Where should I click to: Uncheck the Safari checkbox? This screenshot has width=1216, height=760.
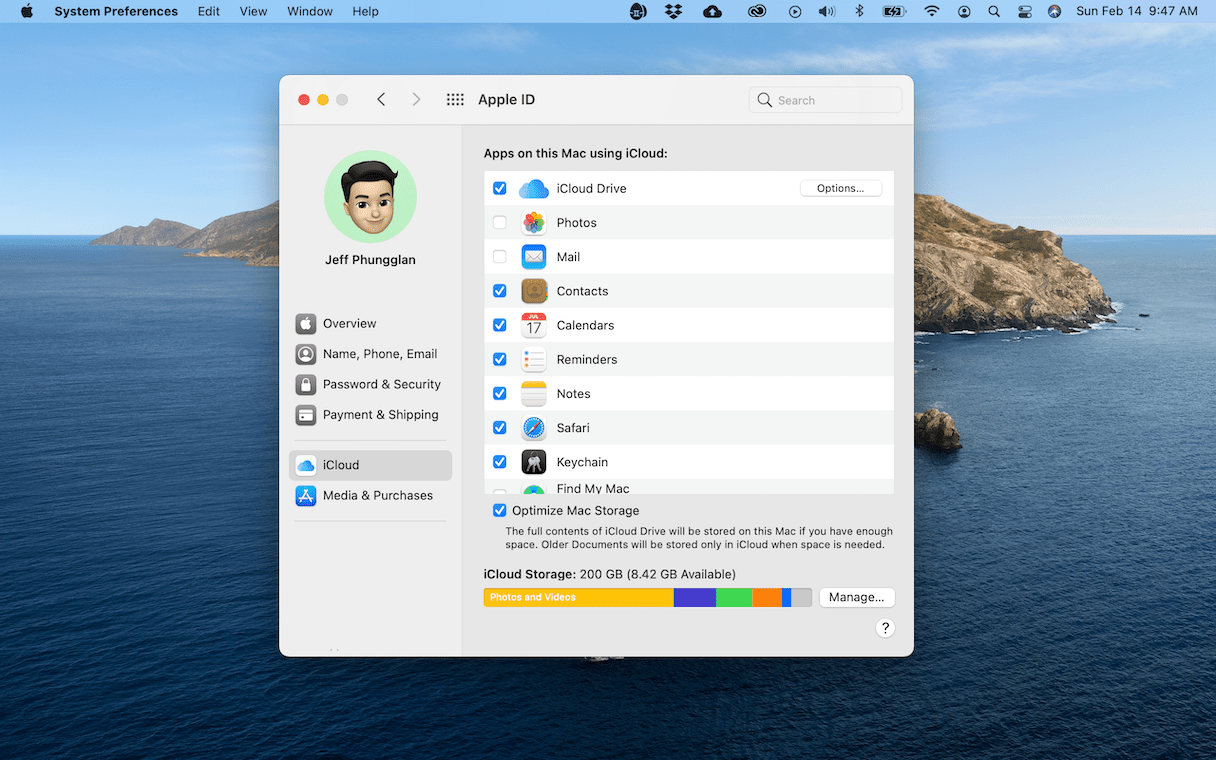pyautogui.click(x=500, y=428)
